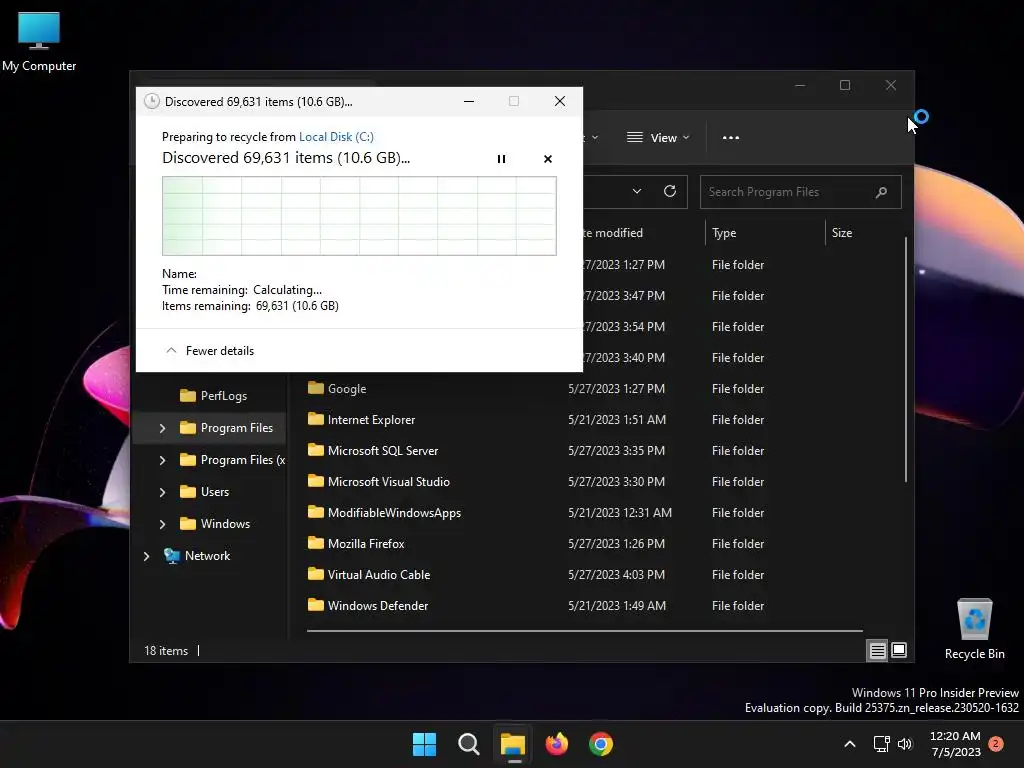Minimize the recycle progress dialog
This screenshot has width=1024, height=768.
(468, 101)
